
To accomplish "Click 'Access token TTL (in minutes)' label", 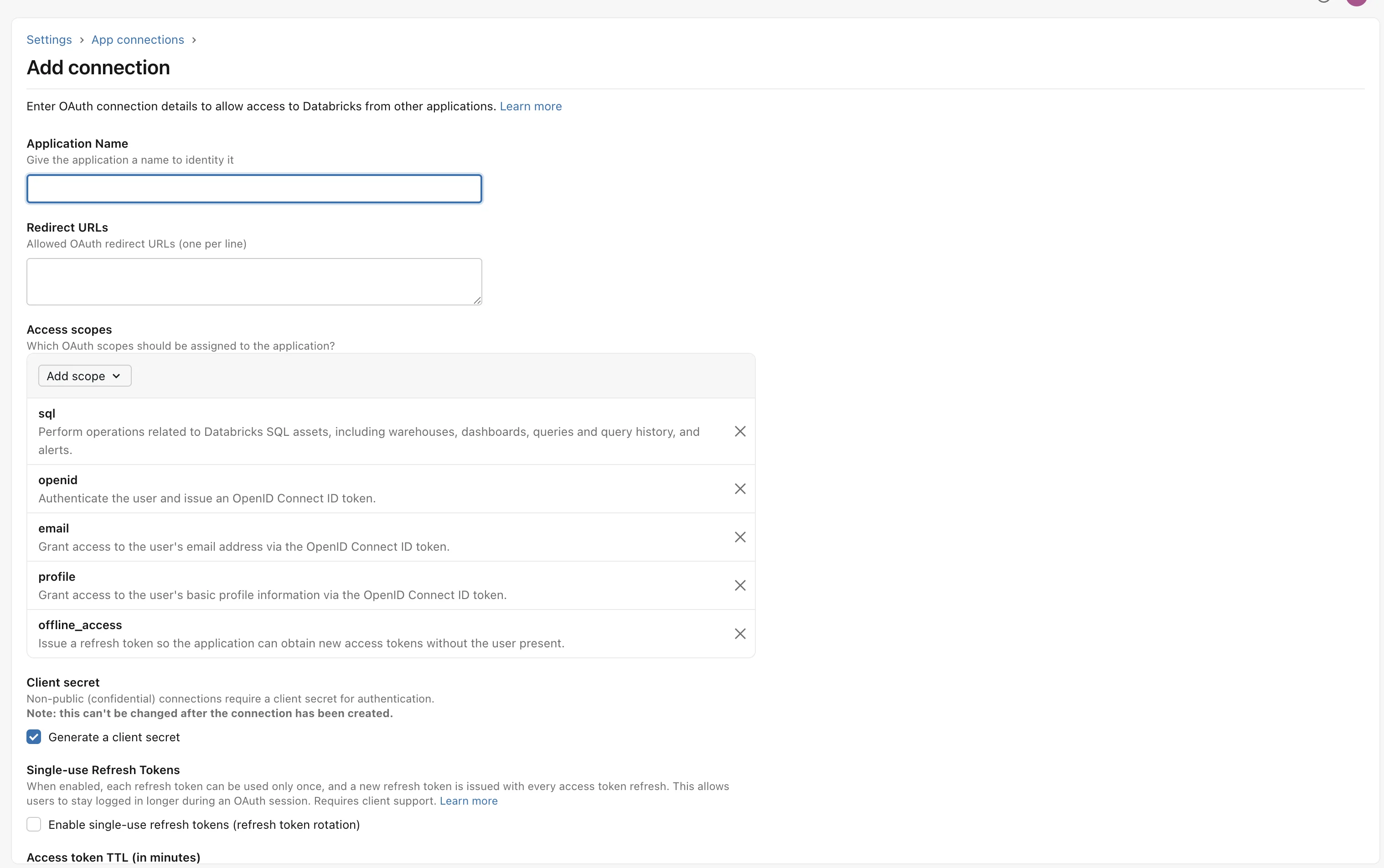I will [x=114, y=857].
